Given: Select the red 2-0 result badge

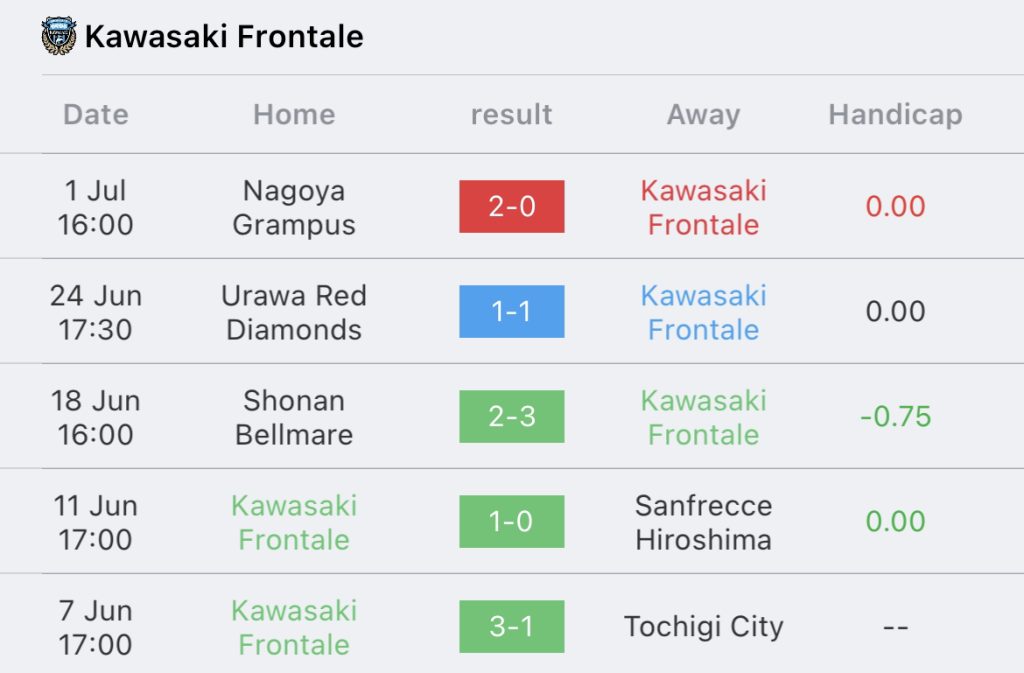Looking at the screenshot, I should point(511,206).
